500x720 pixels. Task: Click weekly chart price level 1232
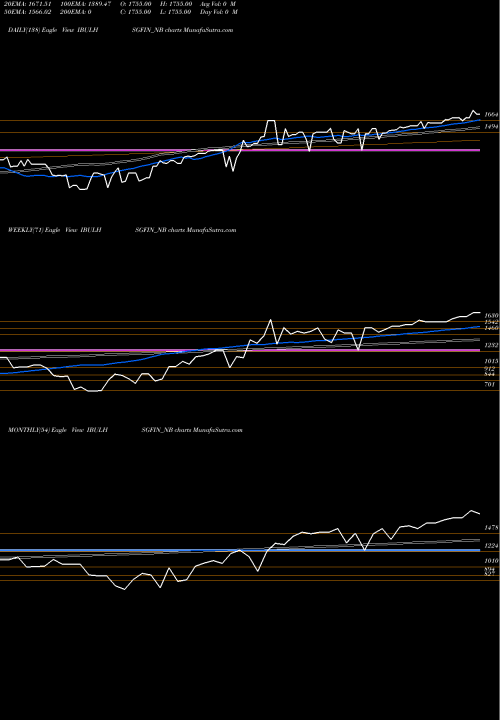[491, 345]
